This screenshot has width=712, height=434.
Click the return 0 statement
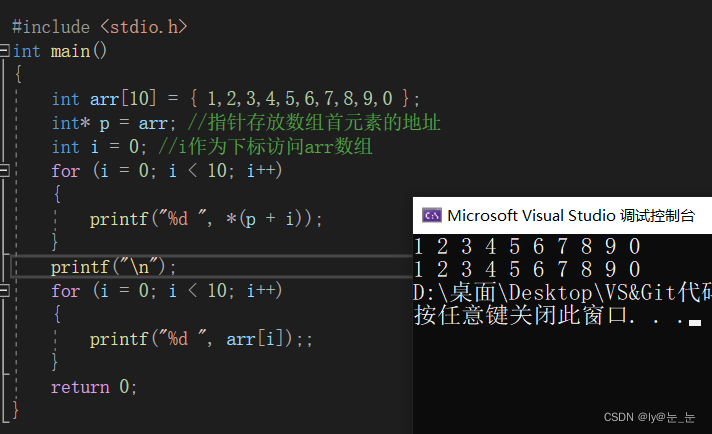(x=94, y=387)
